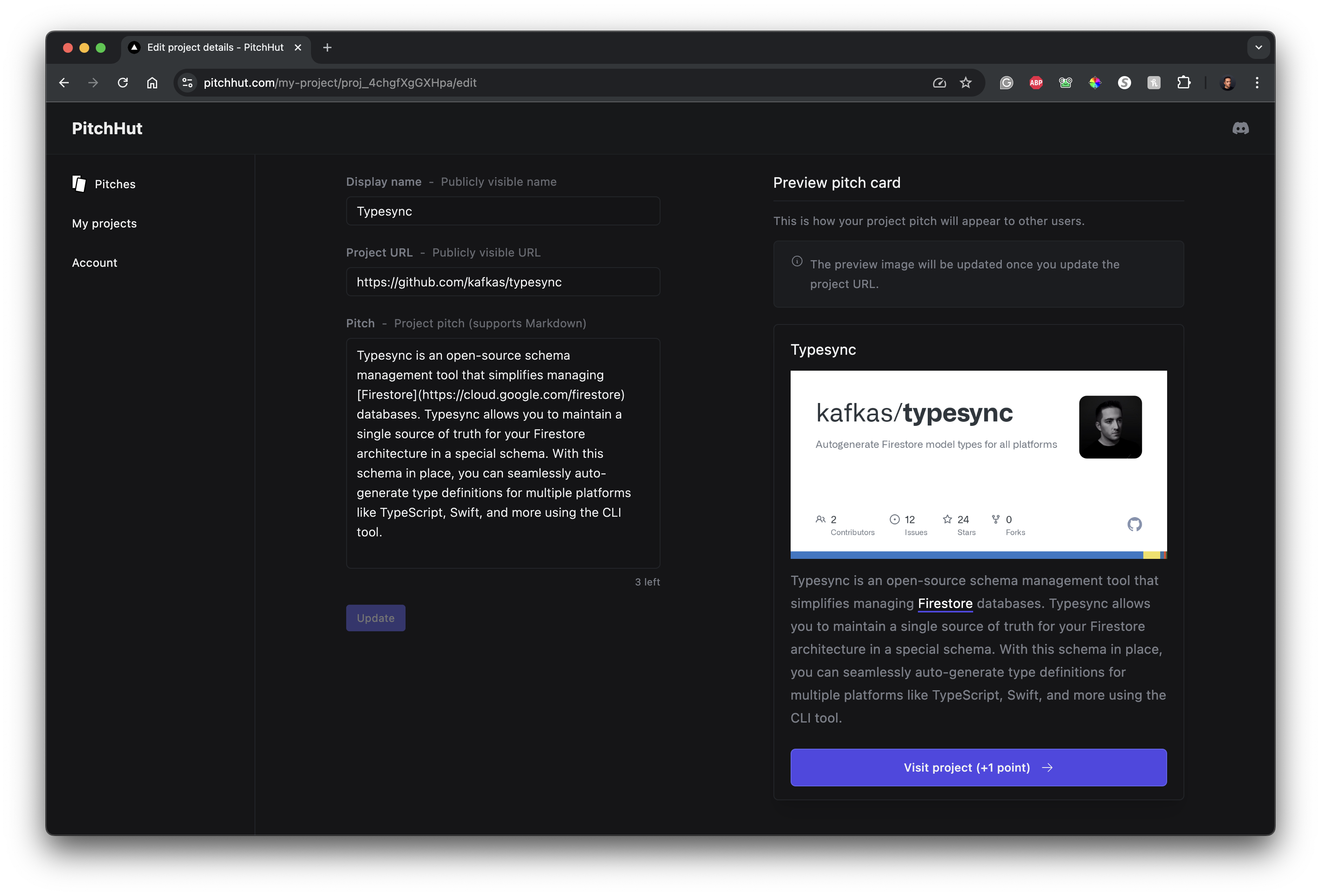Click the white S extension icon
This screenshot has height=896, width=1321.
[1124, 83]
